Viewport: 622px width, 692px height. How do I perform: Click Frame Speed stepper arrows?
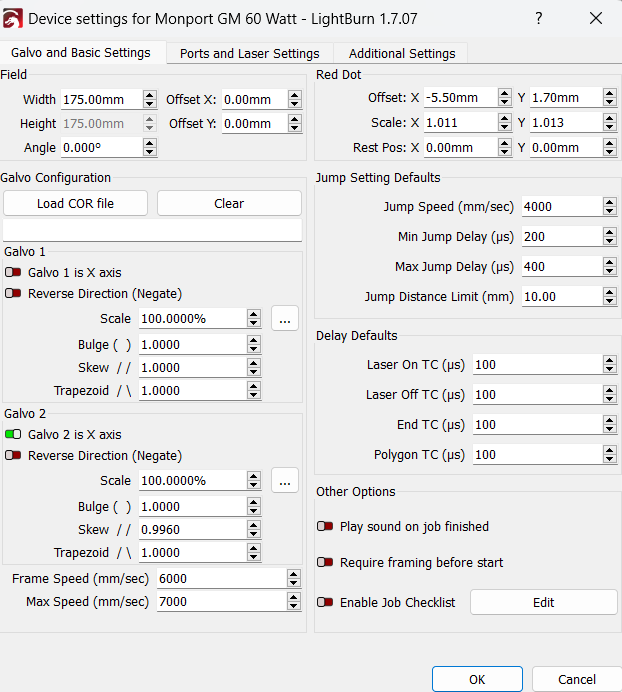pos(294,578)
